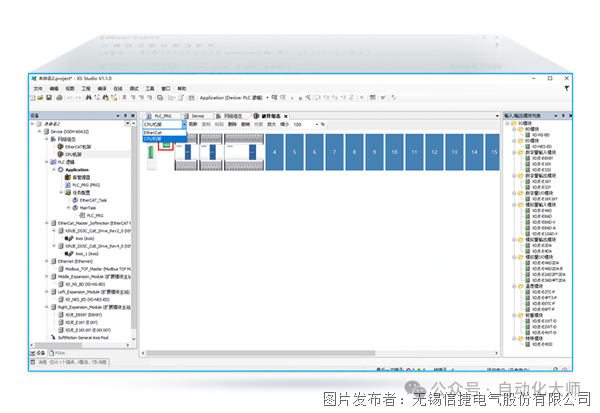Collapse the EtherCat_Master_Softmotion node
600x413 pixels.
point(47,223)
